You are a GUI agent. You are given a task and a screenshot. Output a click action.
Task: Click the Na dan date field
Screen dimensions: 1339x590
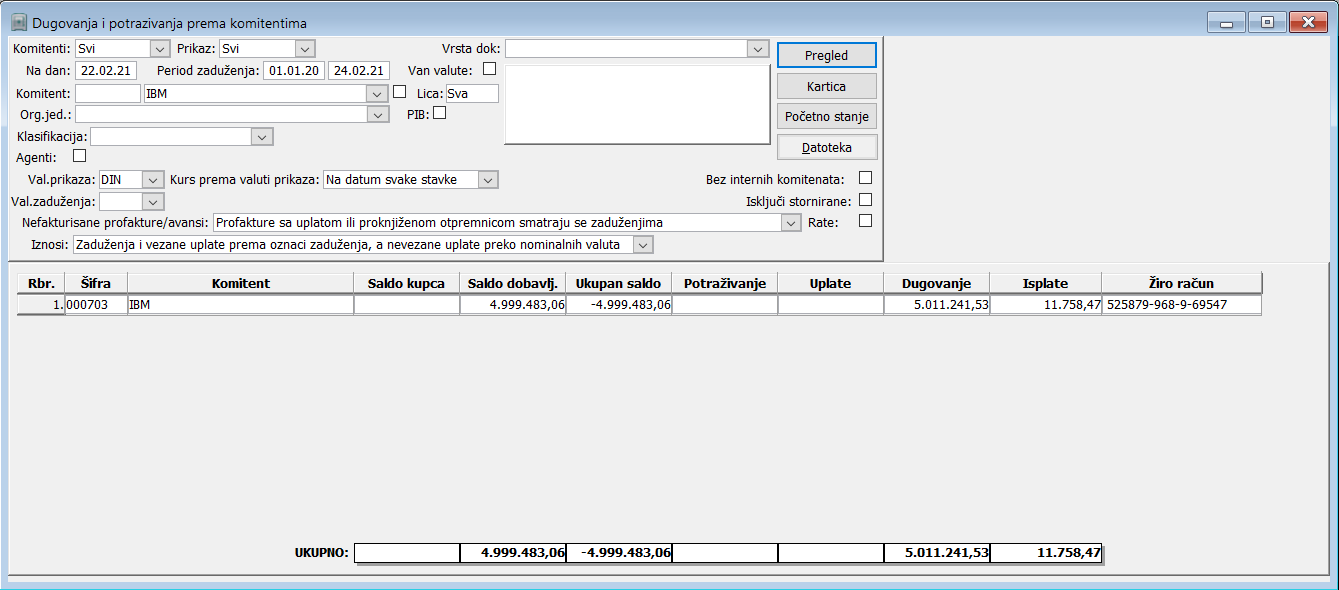pos(106,70)
